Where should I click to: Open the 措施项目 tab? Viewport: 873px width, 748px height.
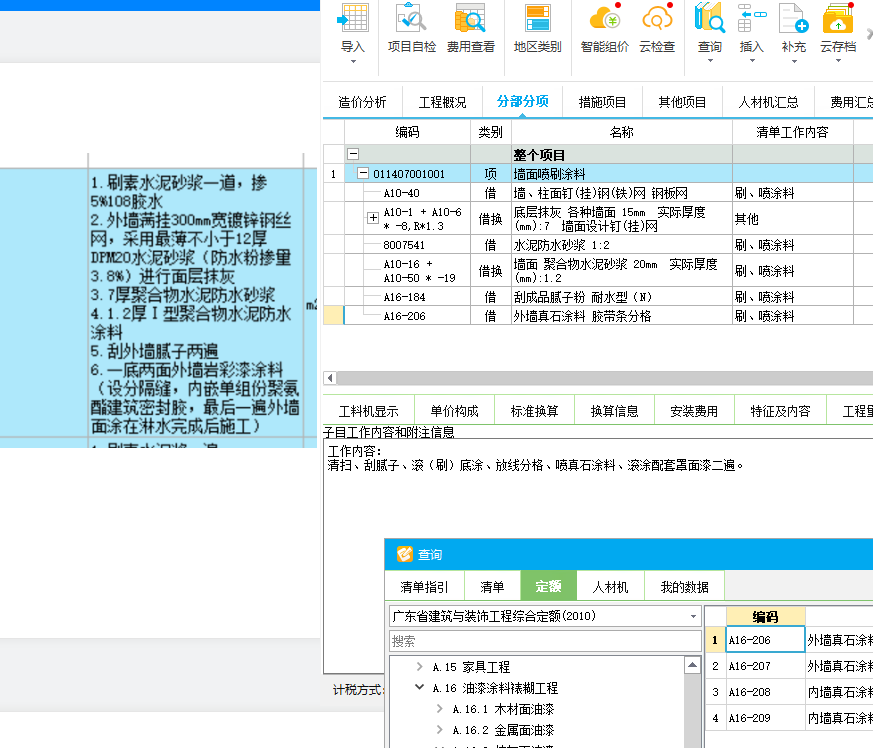pyautogui.click(x=602, y=102)
